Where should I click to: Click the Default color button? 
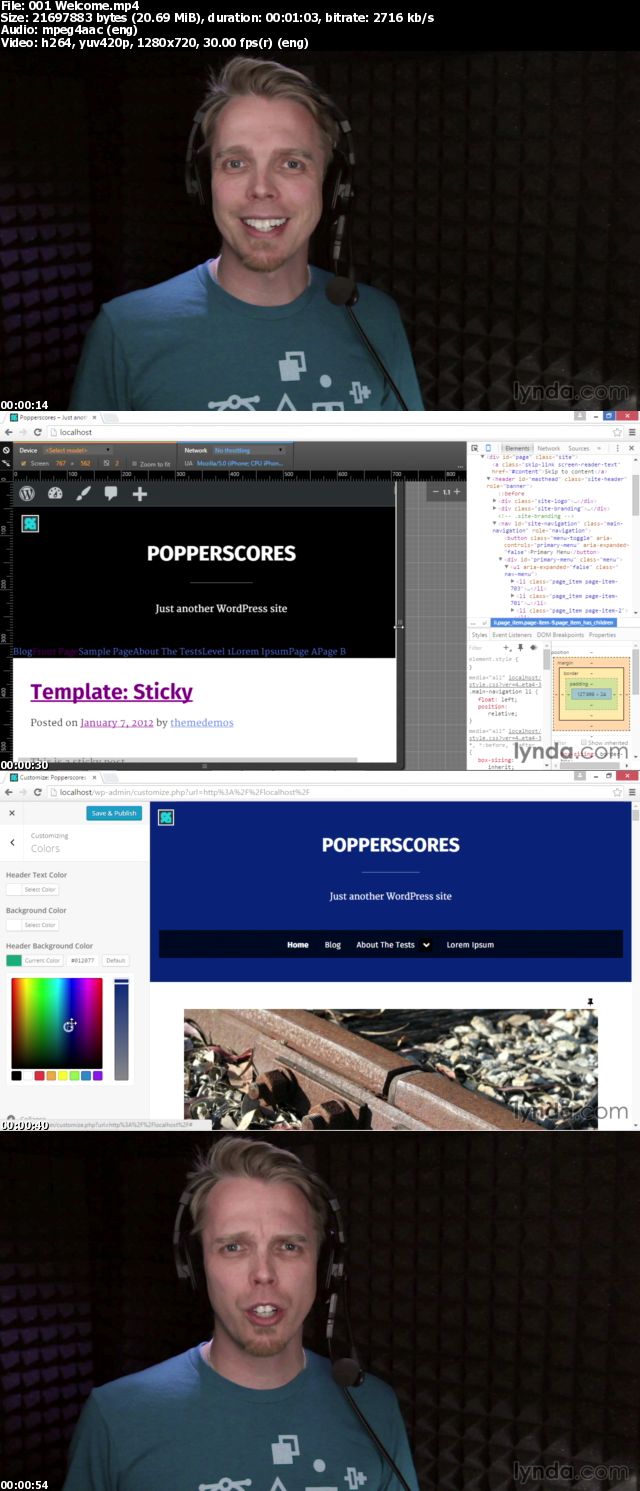tap(116, 960)
